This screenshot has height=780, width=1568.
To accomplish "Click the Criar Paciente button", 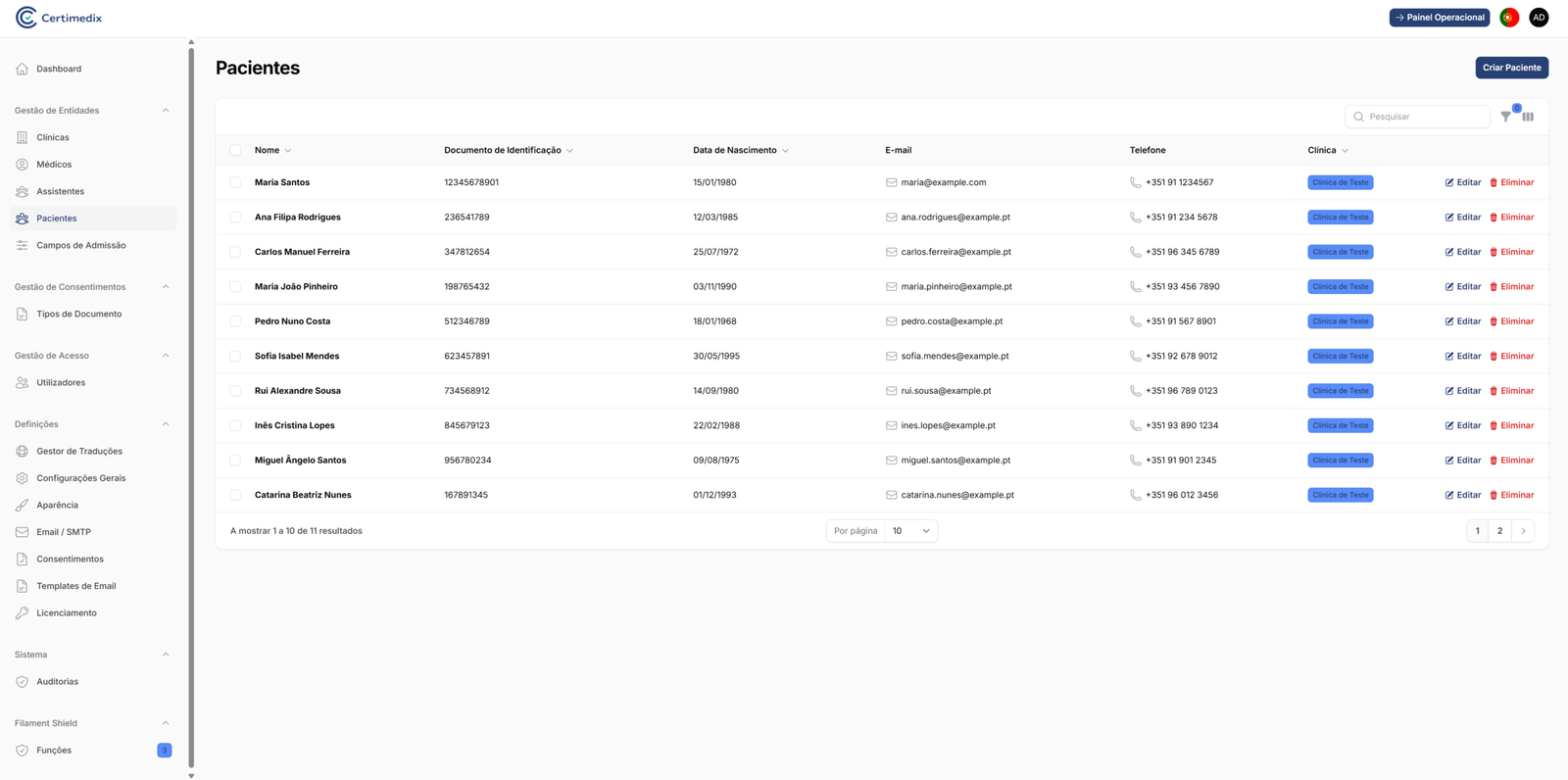I will click(1511, 68).
